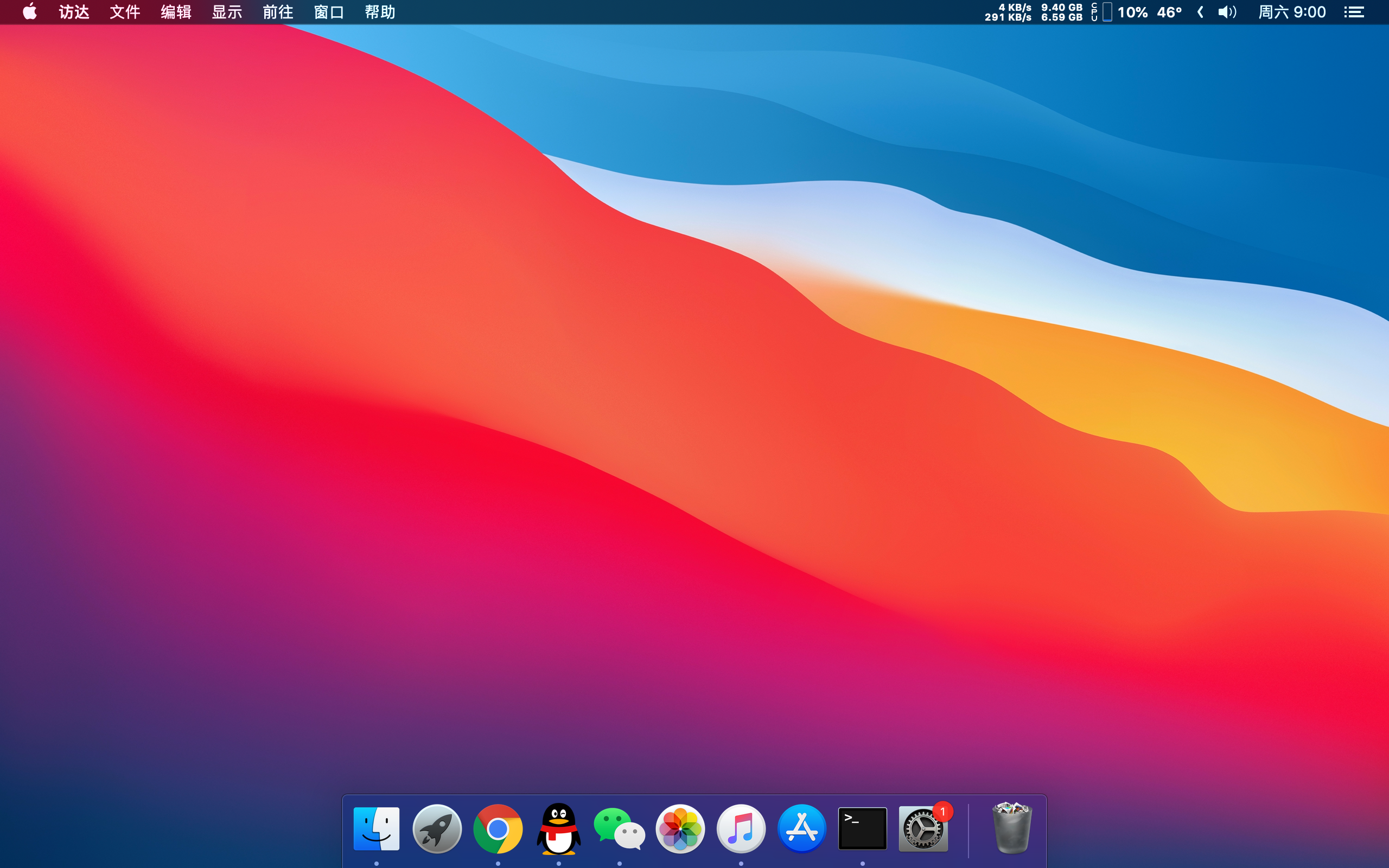Launch Music app from the Dock
This screenshot has height=868, width=1389.
(741, 828)
